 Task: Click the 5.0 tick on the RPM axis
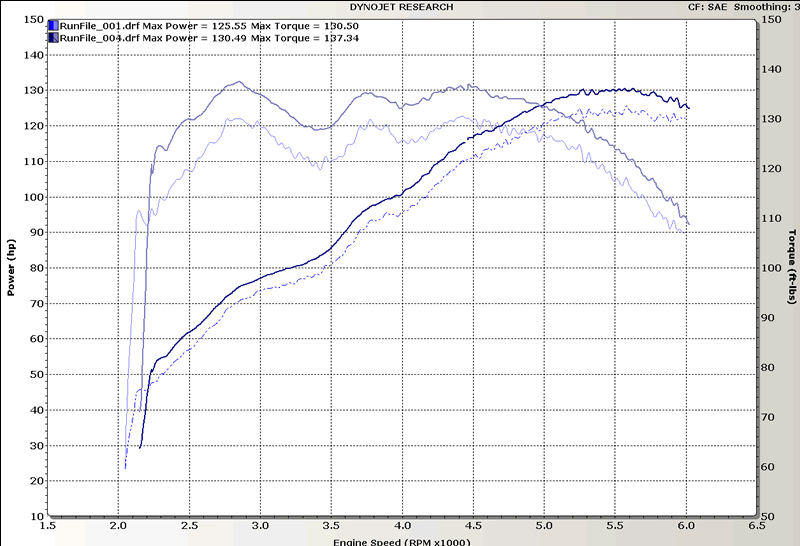(x=544, y=524)
